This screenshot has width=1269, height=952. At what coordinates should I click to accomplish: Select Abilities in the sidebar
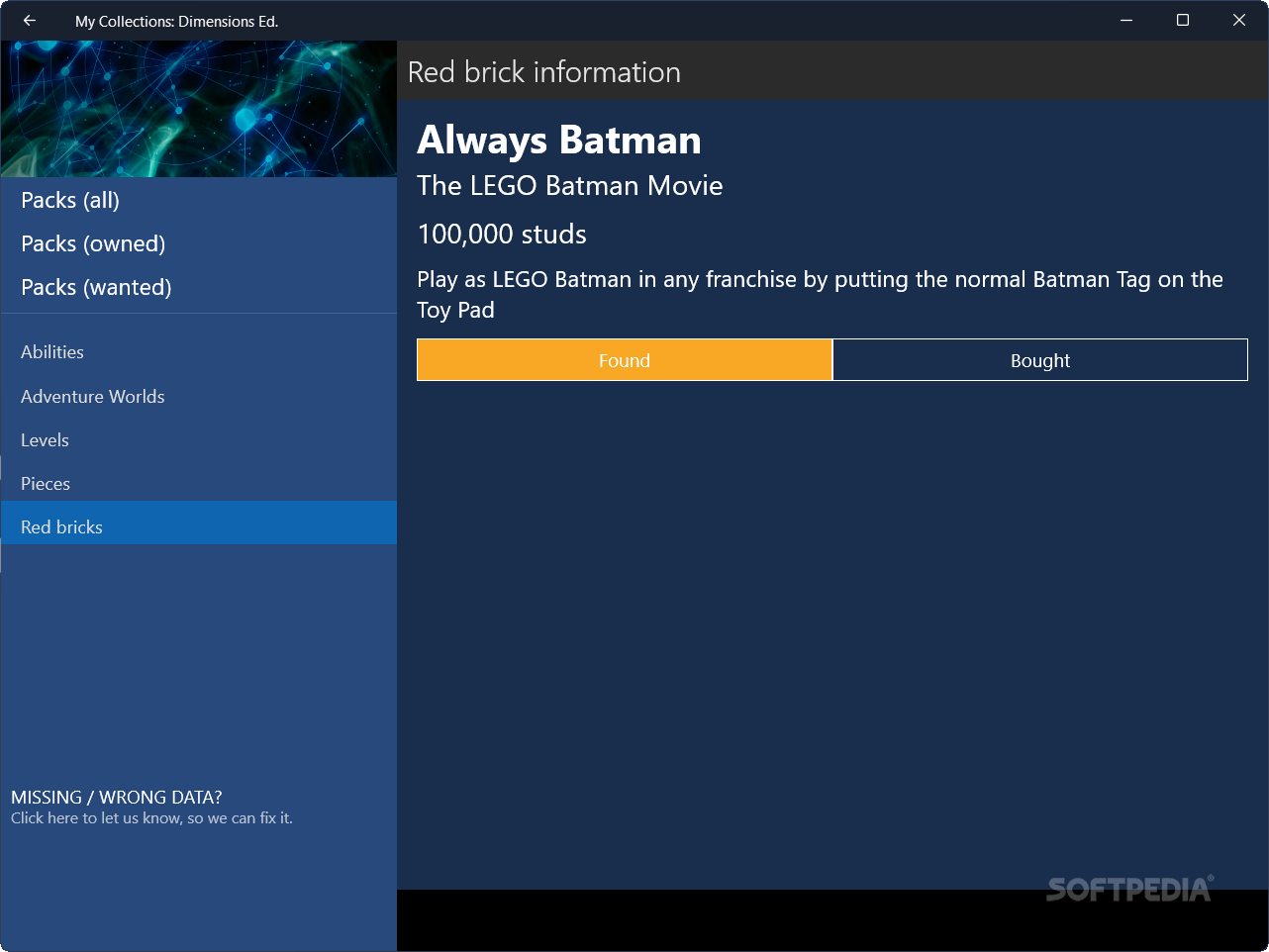(199, 352)
